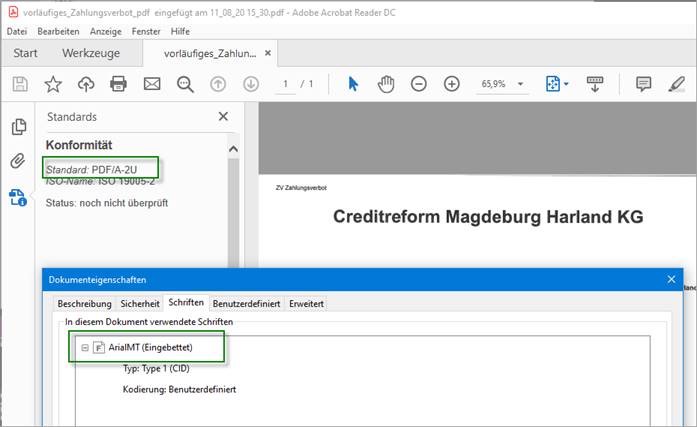The height and width of the screenshot is (427, 697).
Task: Click the current page number field
Action: (x=285, y=84)
